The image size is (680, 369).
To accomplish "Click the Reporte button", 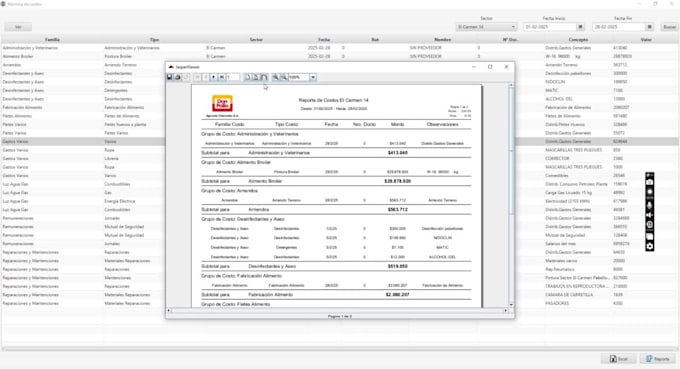I will tap(658, 359).
